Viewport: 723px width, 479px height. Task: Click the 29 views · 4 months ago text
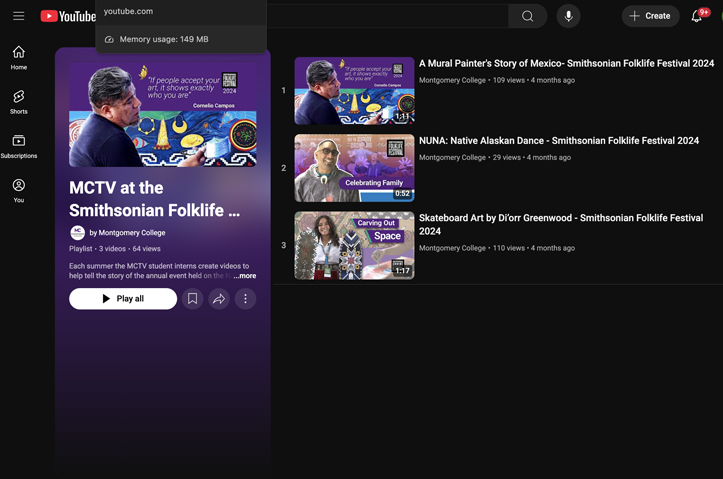click(x=532, y=158)
